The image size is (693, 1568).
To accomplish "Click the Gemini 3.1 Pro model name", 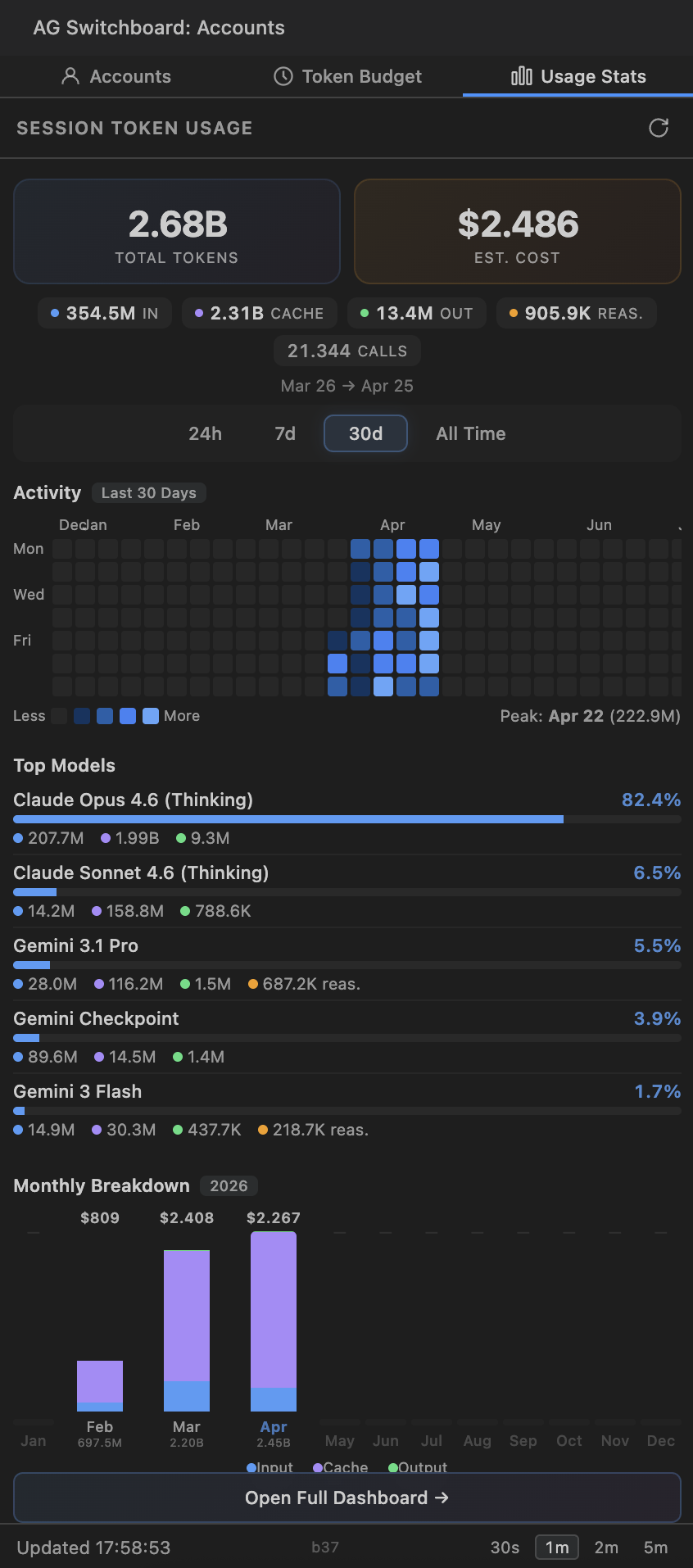I will [76, 945].
